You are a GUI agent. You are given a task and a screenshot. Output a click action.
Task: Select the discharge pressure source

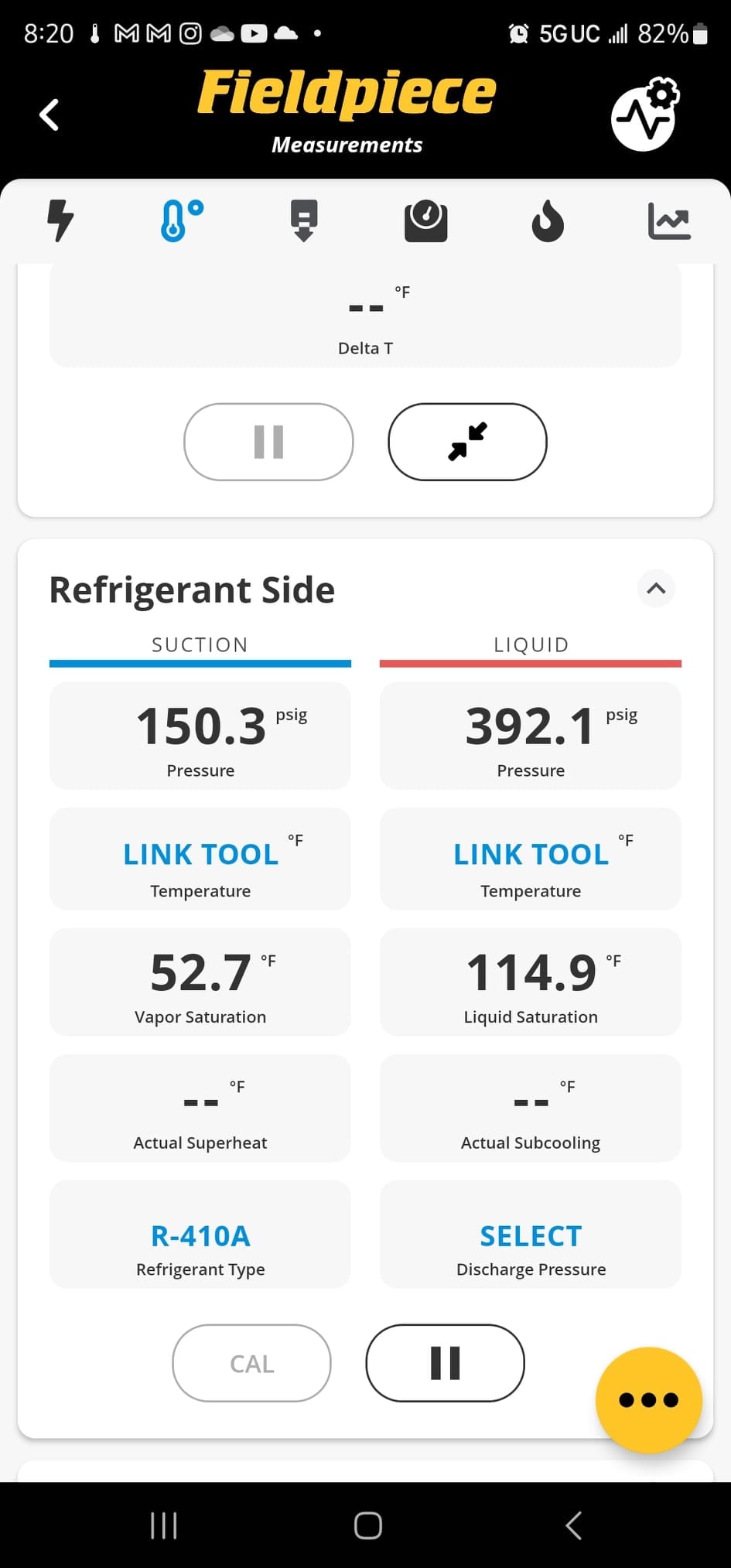[x=531, y=1235]
